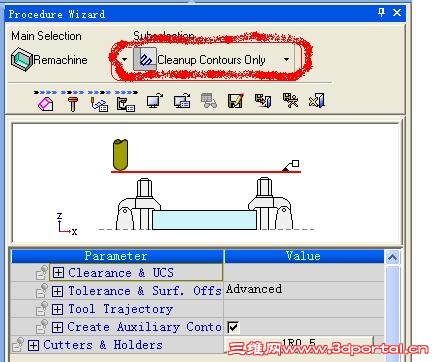Click the grayed table with glasses icon
The height and width of the screenshot is (362, 448).
pyautogui.click(x=209, y=101)
